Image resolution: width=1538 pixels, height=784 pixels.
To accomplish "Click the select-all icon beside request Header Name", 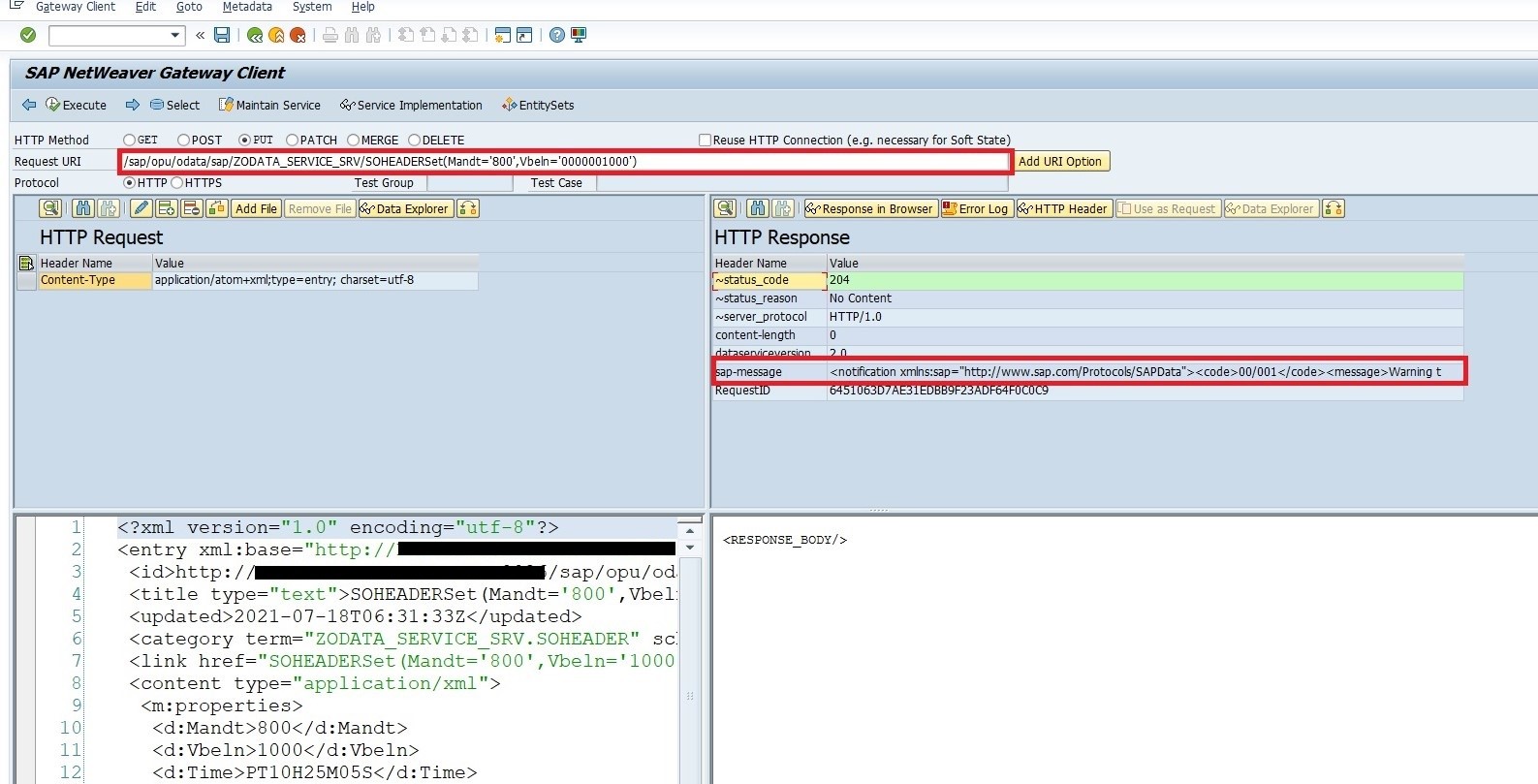I will click(x=26, y=263).
